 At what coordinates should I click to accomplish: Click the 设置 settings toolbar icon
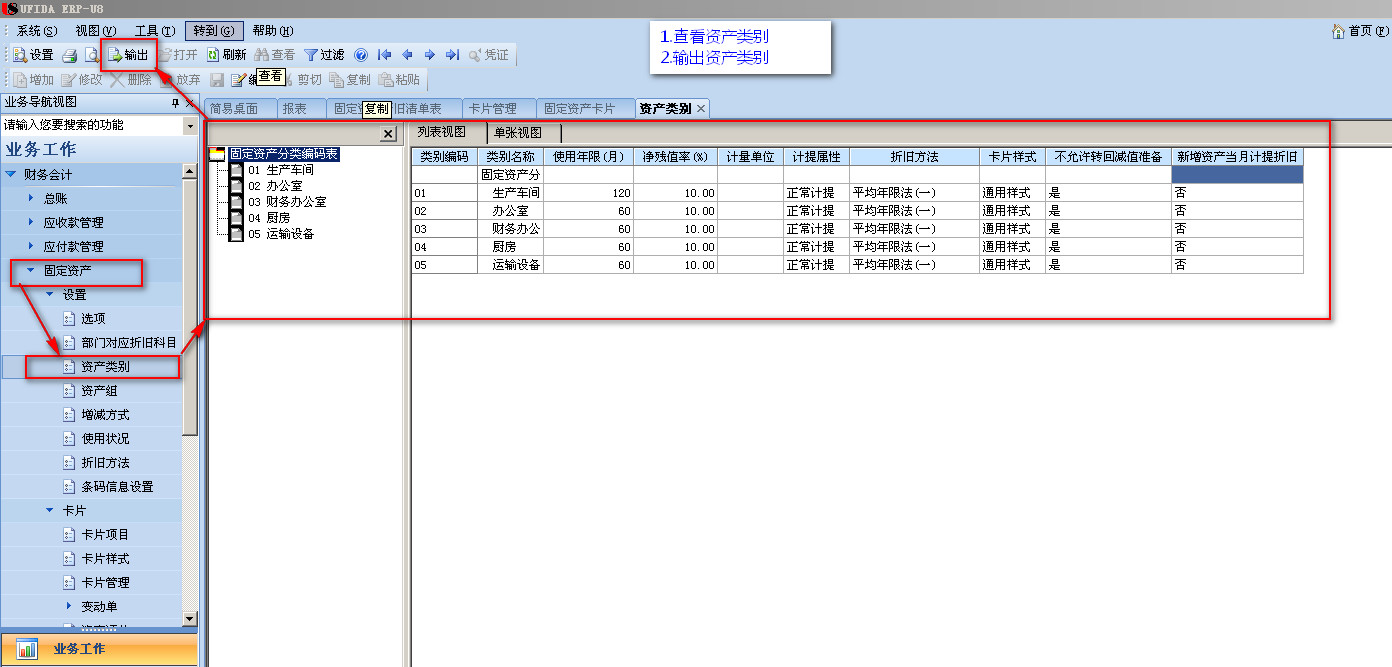[20, 55]
